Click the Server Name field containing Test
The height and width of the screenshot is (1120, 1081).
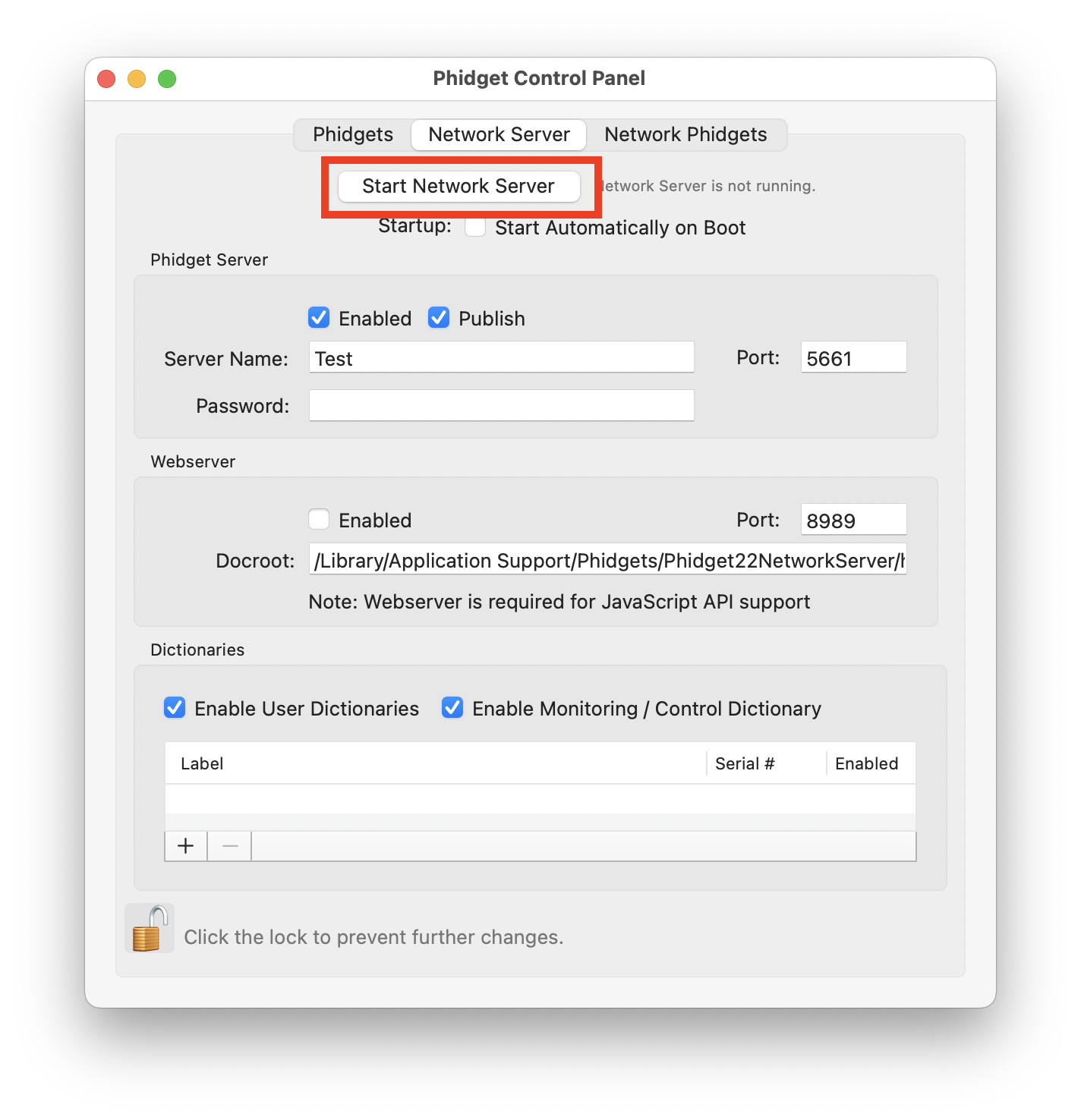501,357
